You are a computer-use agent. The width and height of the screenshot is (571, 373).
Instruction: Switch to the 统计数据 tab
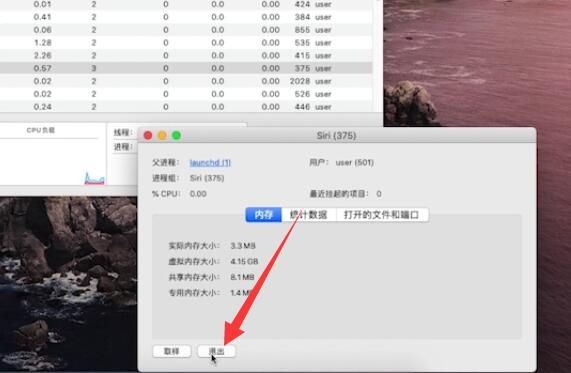point(308,215)
